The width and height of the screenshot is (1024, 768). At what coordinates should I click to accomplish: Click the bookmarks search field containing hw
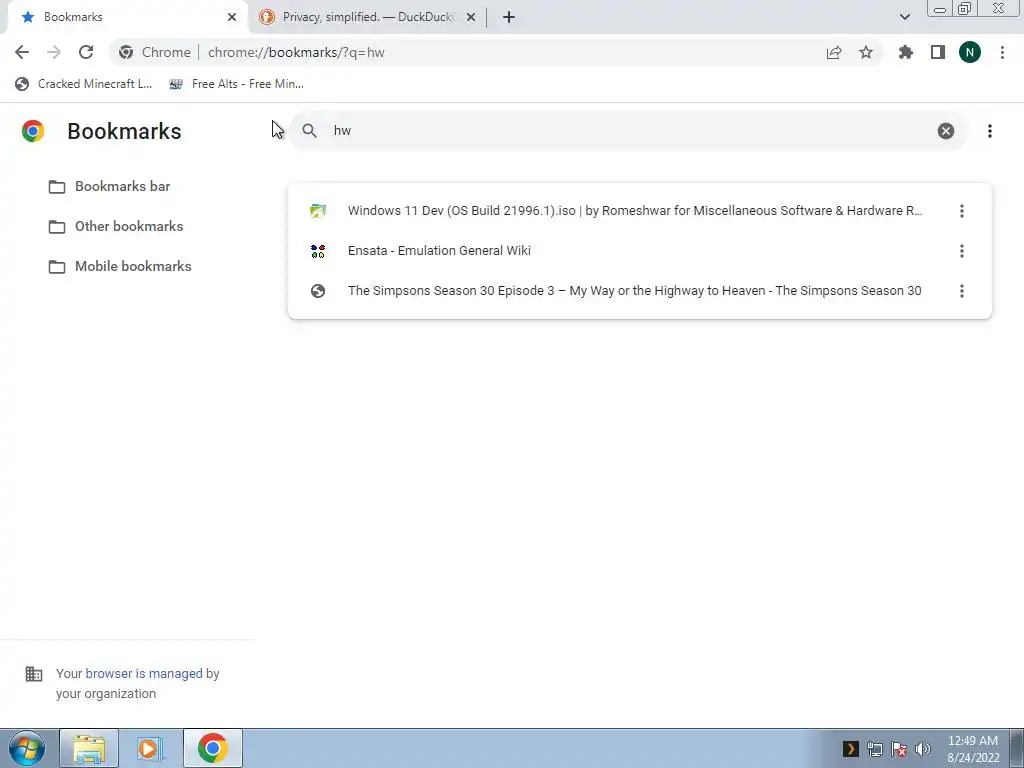point(627,131)
